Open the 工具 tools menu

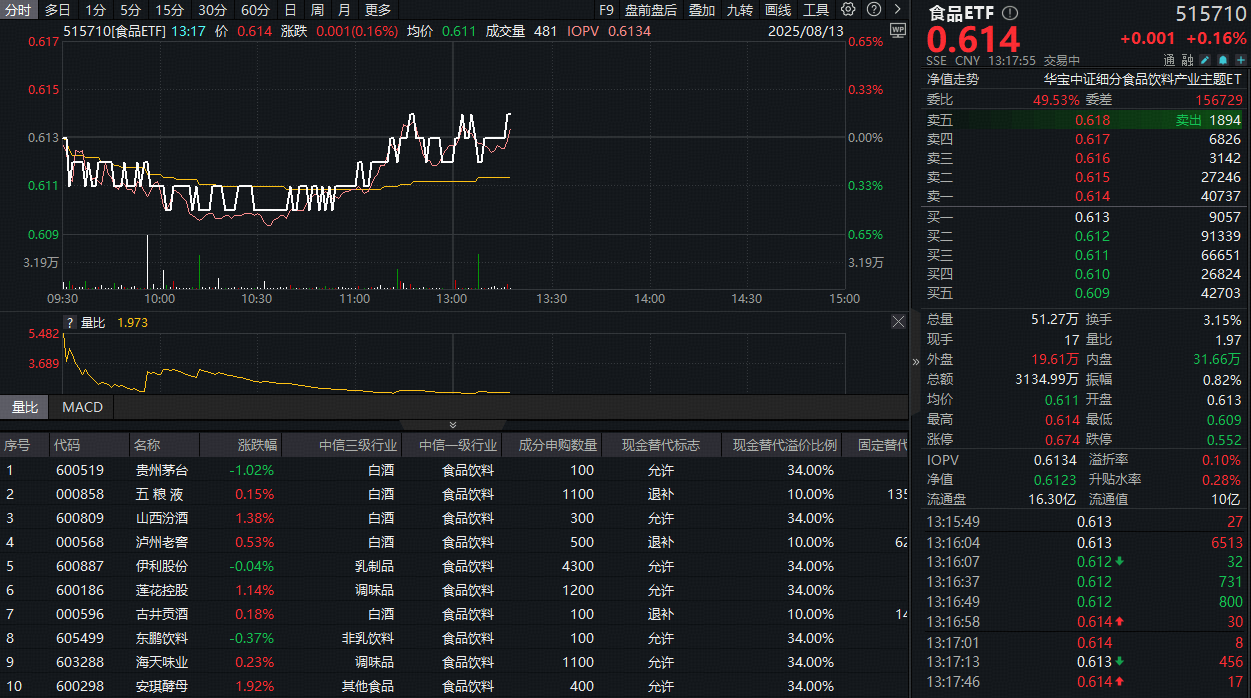(x=816, y=10)
